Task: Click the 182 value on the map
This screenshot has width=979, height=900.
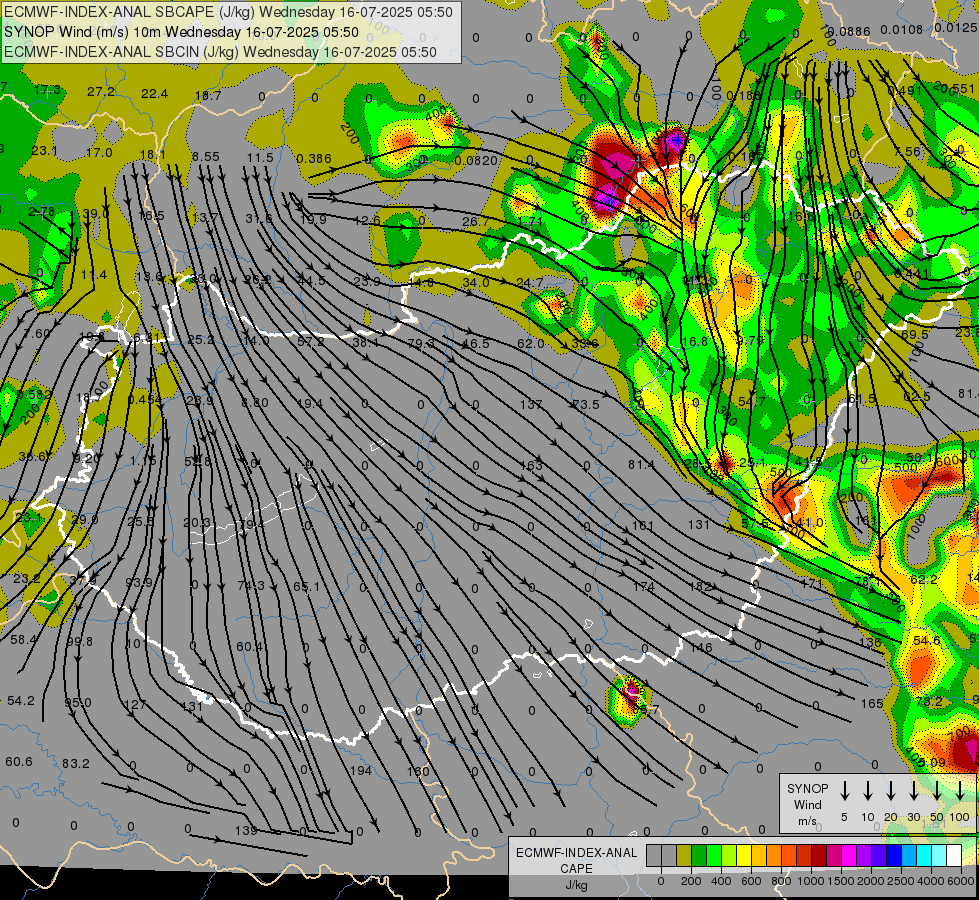Action: (x=700, y=586)
